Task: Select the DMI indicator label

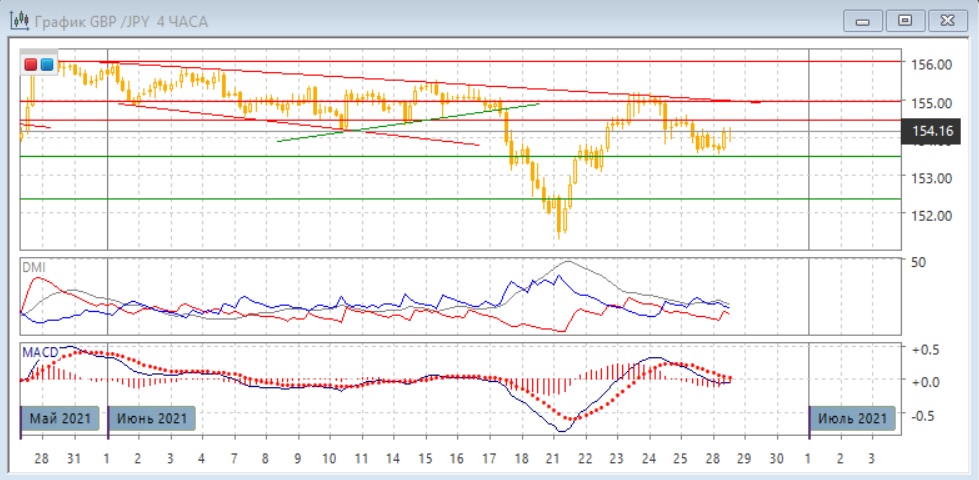Action: coord(35,267)
